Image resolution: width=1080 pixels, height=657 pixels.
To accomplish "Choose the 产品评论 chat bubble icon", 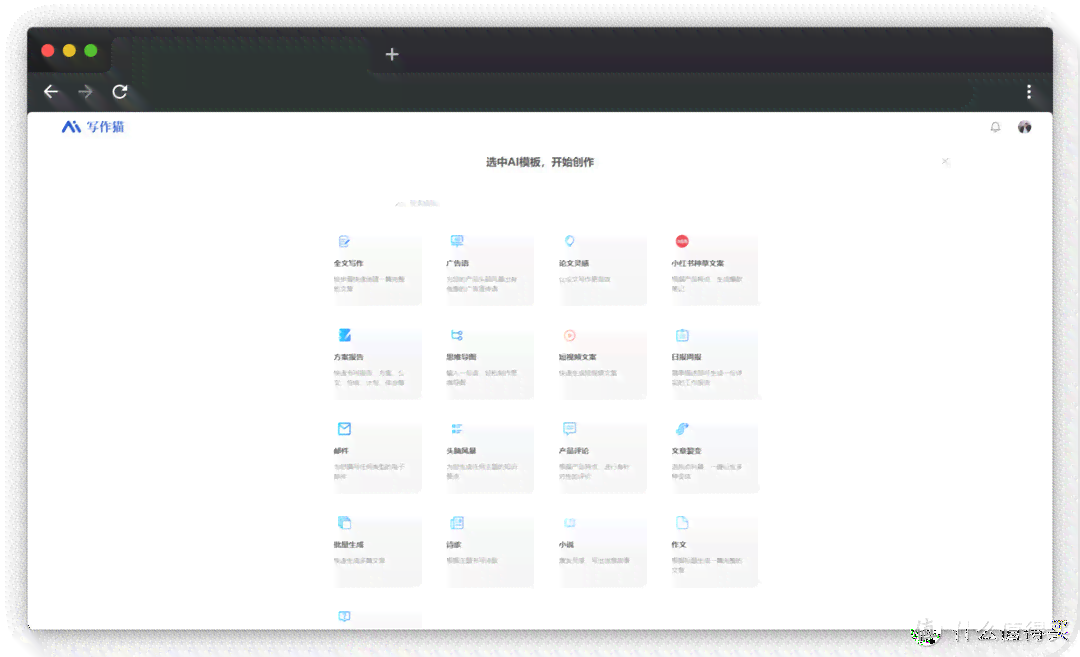I will tap(570, 428).
